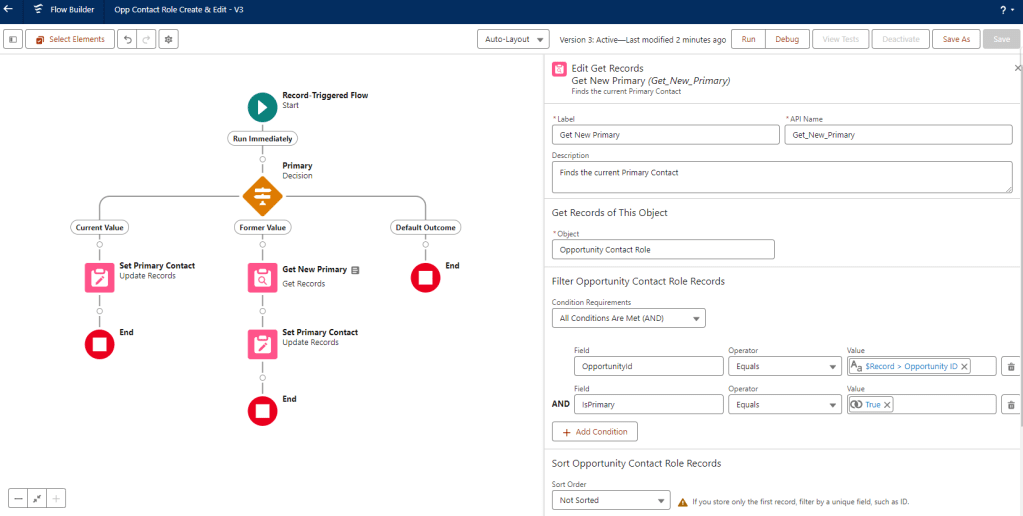Click the Save As button

(956, 39)
